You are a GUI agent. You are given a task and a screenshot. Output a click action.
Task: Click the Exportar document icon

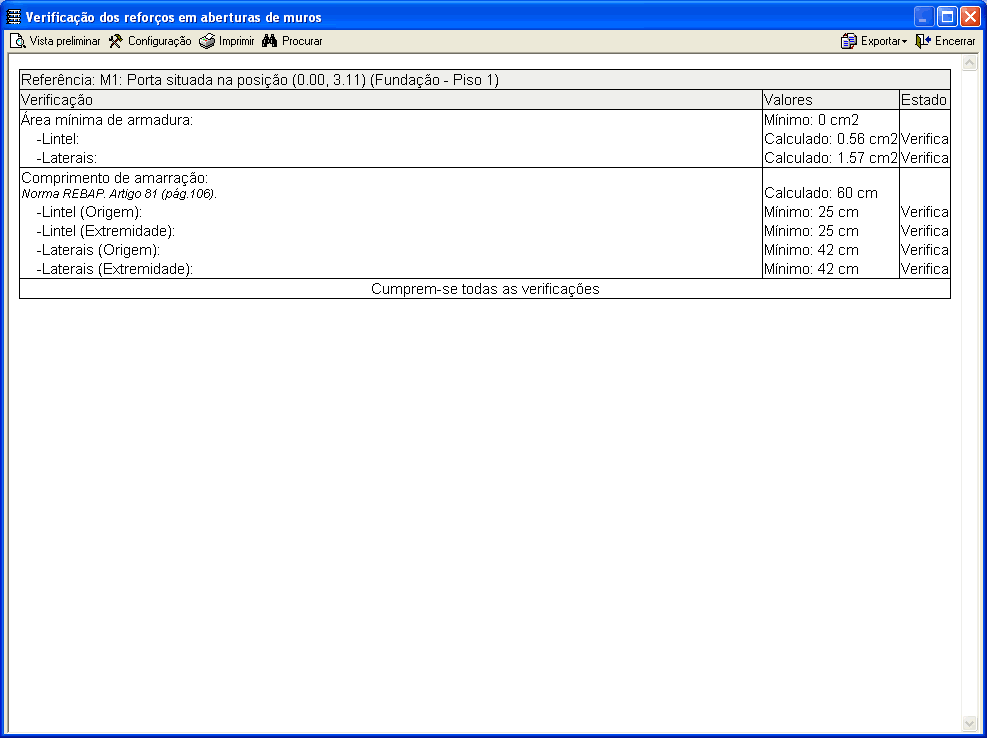[849, 41]
